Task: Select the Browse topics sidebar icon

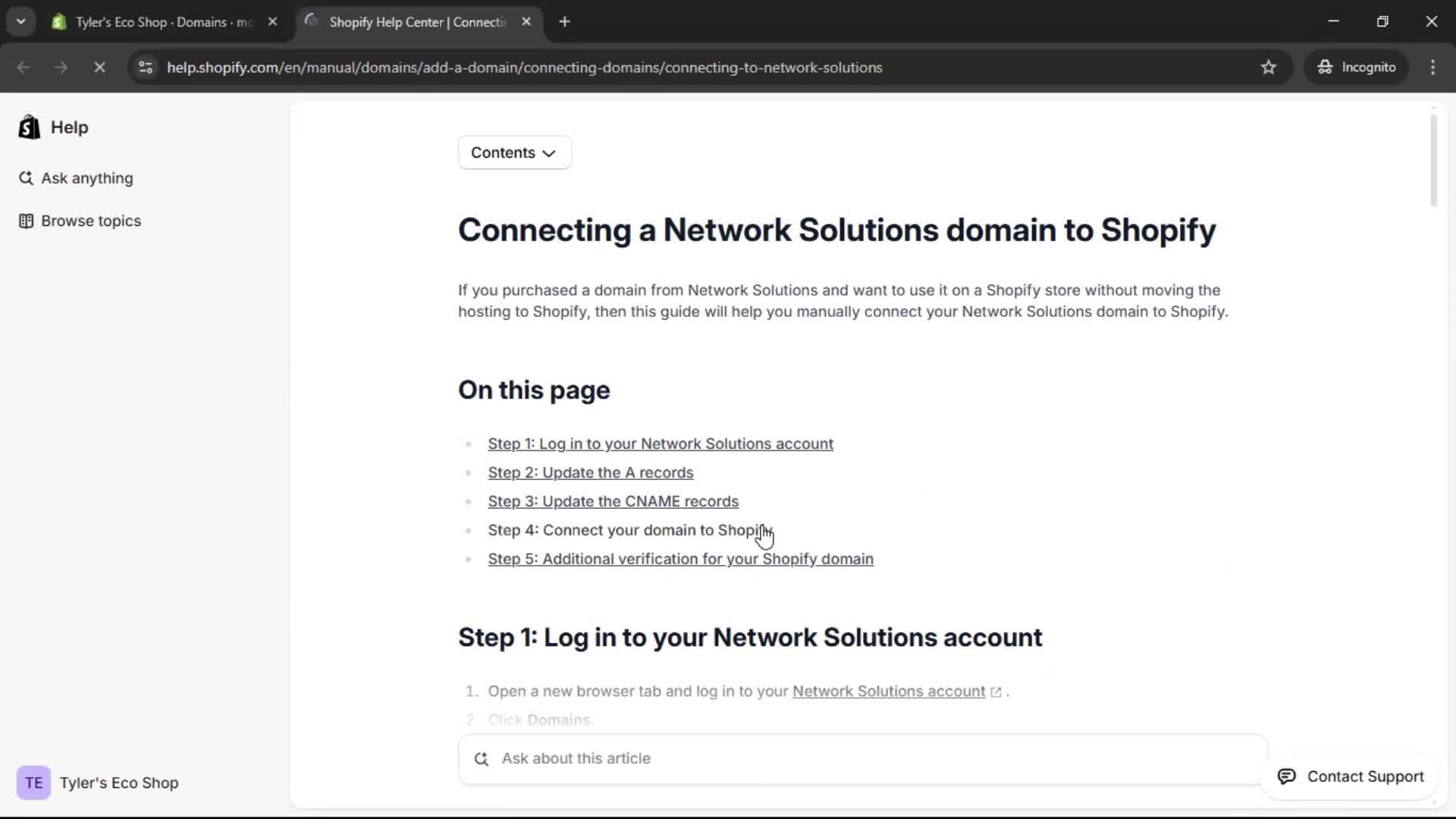Action: click(x=27, y=221)
